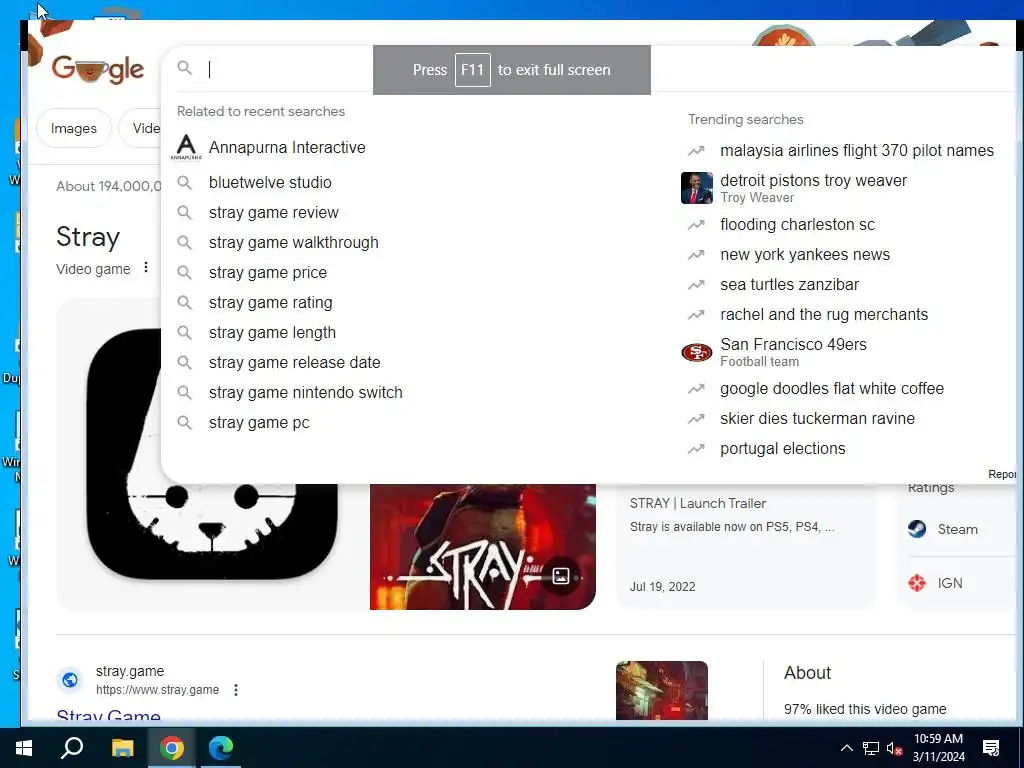Choose 'stray game release date' suggestion

point(295,362)
